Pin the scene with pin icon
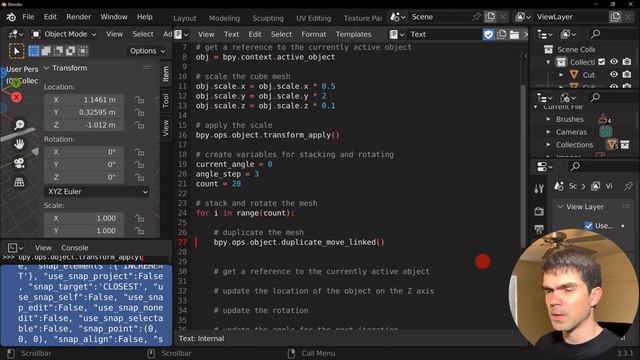The width and height of the screenshot is (640, 360). [x=476, y=17]
